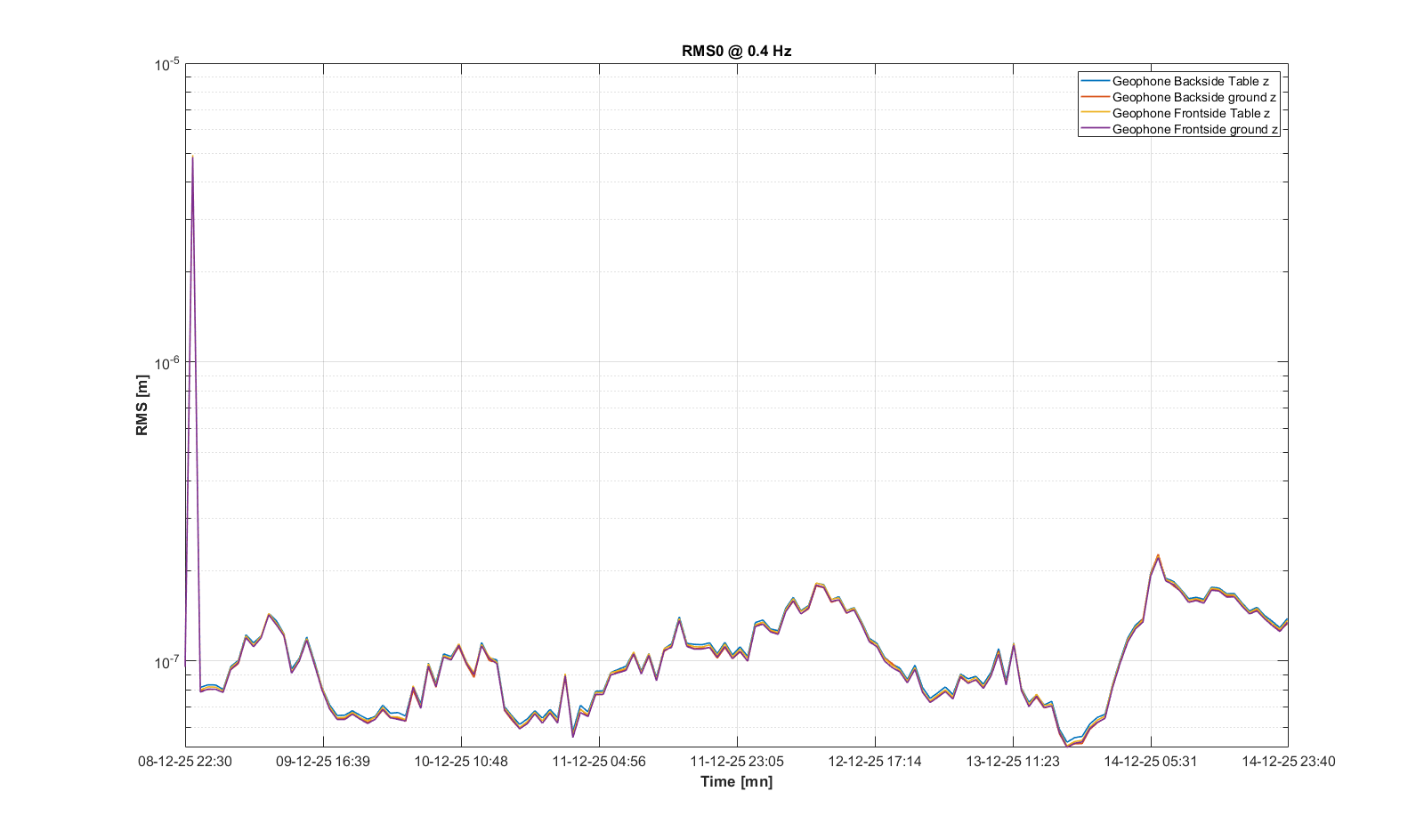The image size is (1424, 840).
Task: Click the 10-12-25 10:48 time tick label
Action: [x=461, y=761]
